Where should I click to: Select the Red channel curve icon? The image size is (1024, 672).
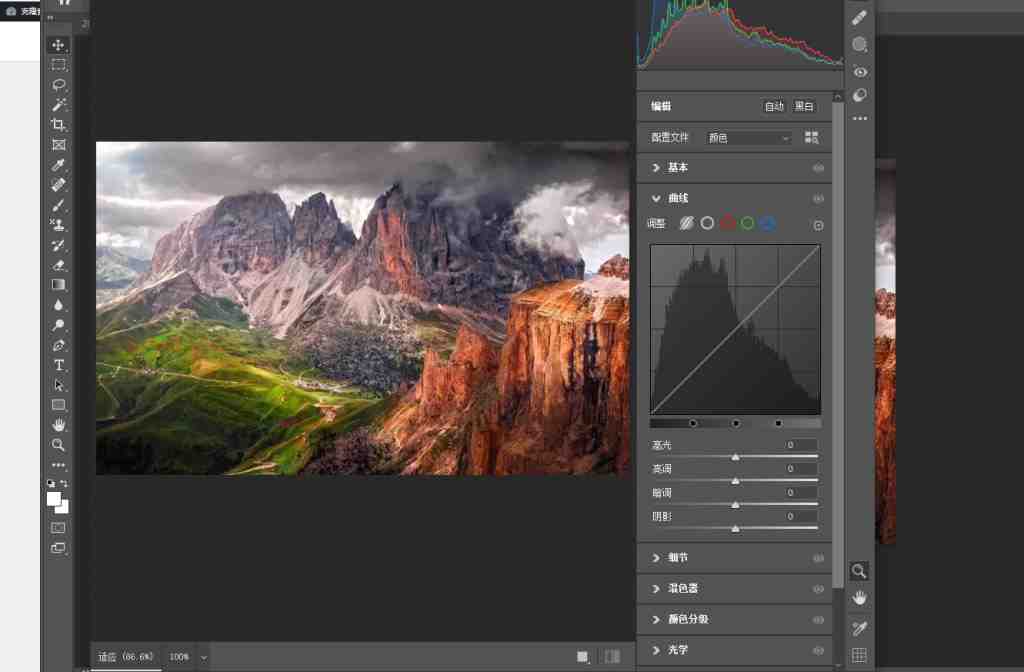click(727, 223)
